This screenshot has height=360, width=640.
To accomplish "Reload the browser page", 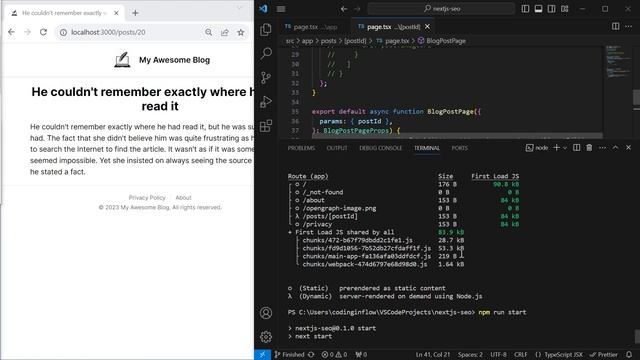I will 43,32.
